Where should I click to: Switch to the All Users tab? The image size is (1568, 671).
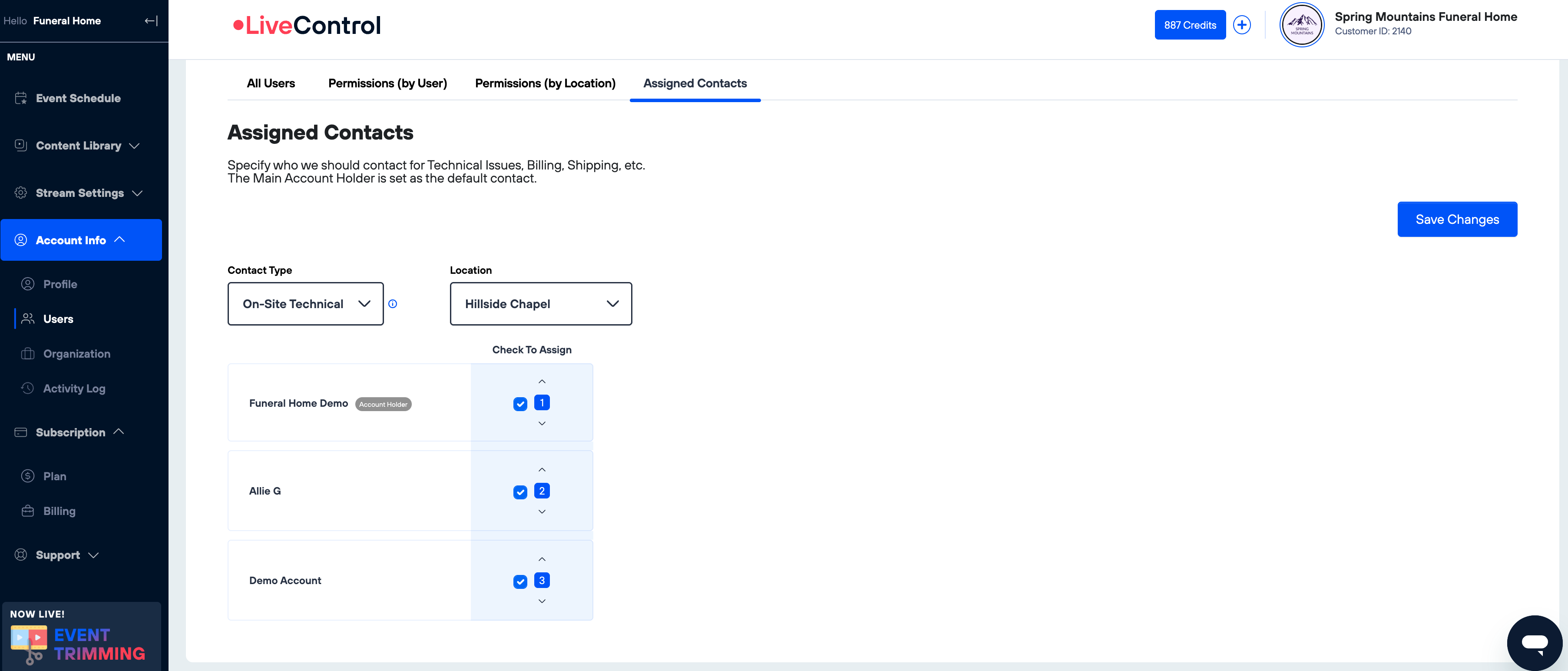[270, 83]
